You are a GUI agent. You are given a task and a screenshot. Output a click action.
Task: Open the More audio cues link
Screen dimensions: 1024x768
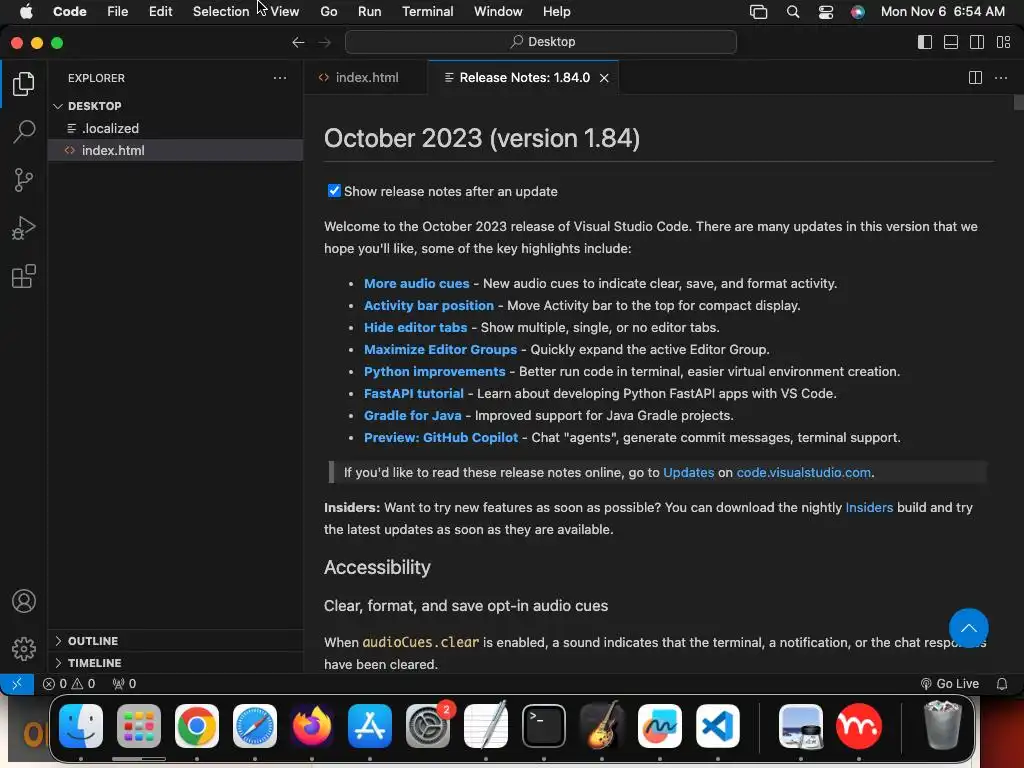(x=416, y=283)
